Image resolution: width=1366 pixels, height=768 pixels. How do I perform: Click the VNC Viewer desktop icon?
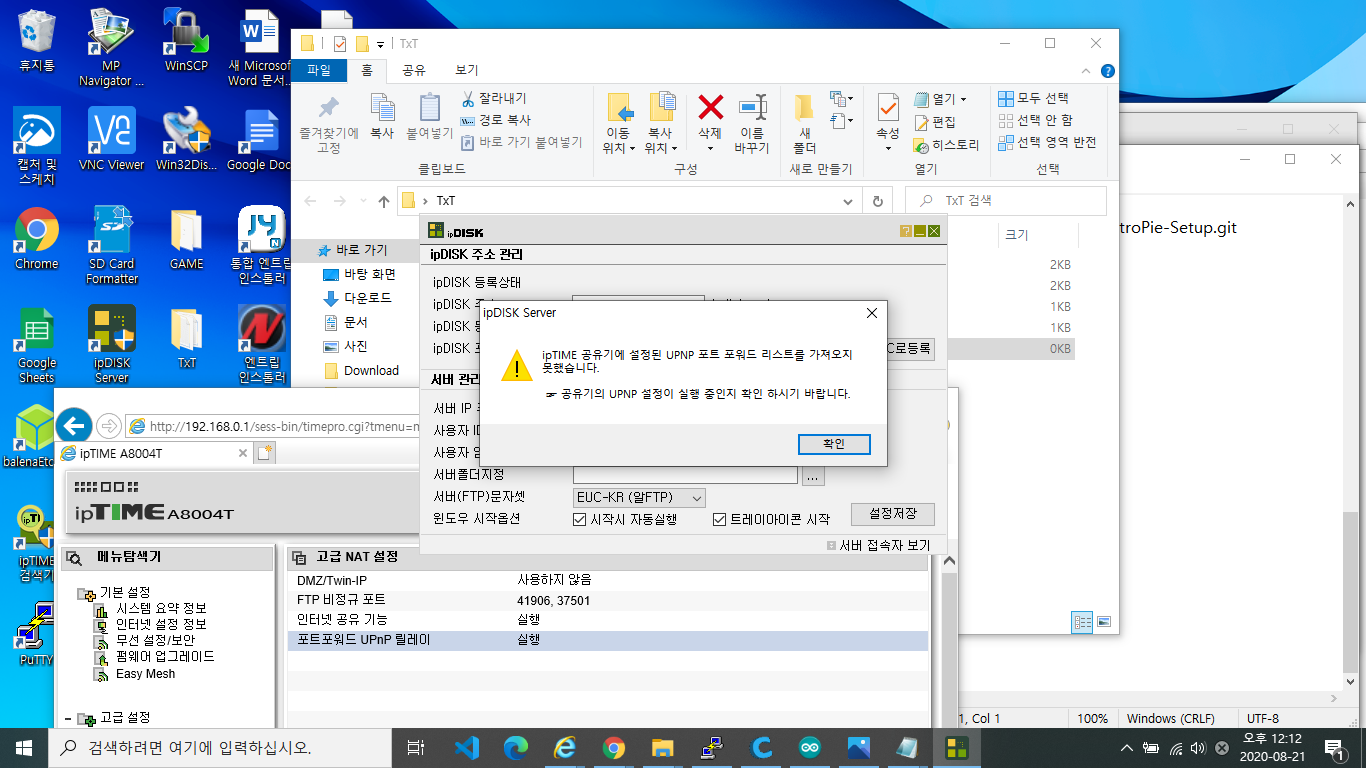[x=111, y=140]
